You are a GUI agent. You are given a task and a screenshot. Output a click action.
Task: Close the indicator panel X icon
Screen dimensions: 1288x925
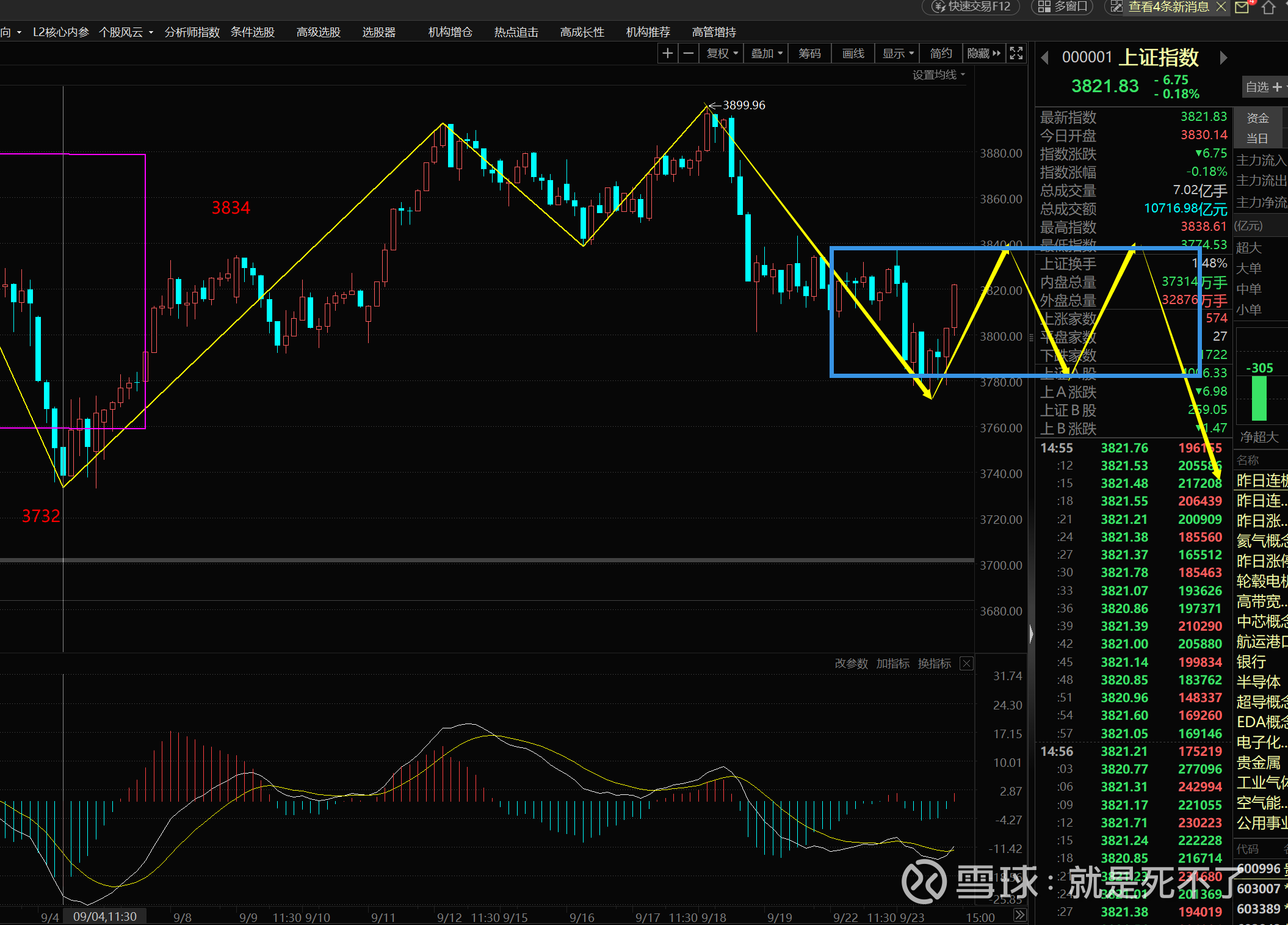click(x=966, y=664)
